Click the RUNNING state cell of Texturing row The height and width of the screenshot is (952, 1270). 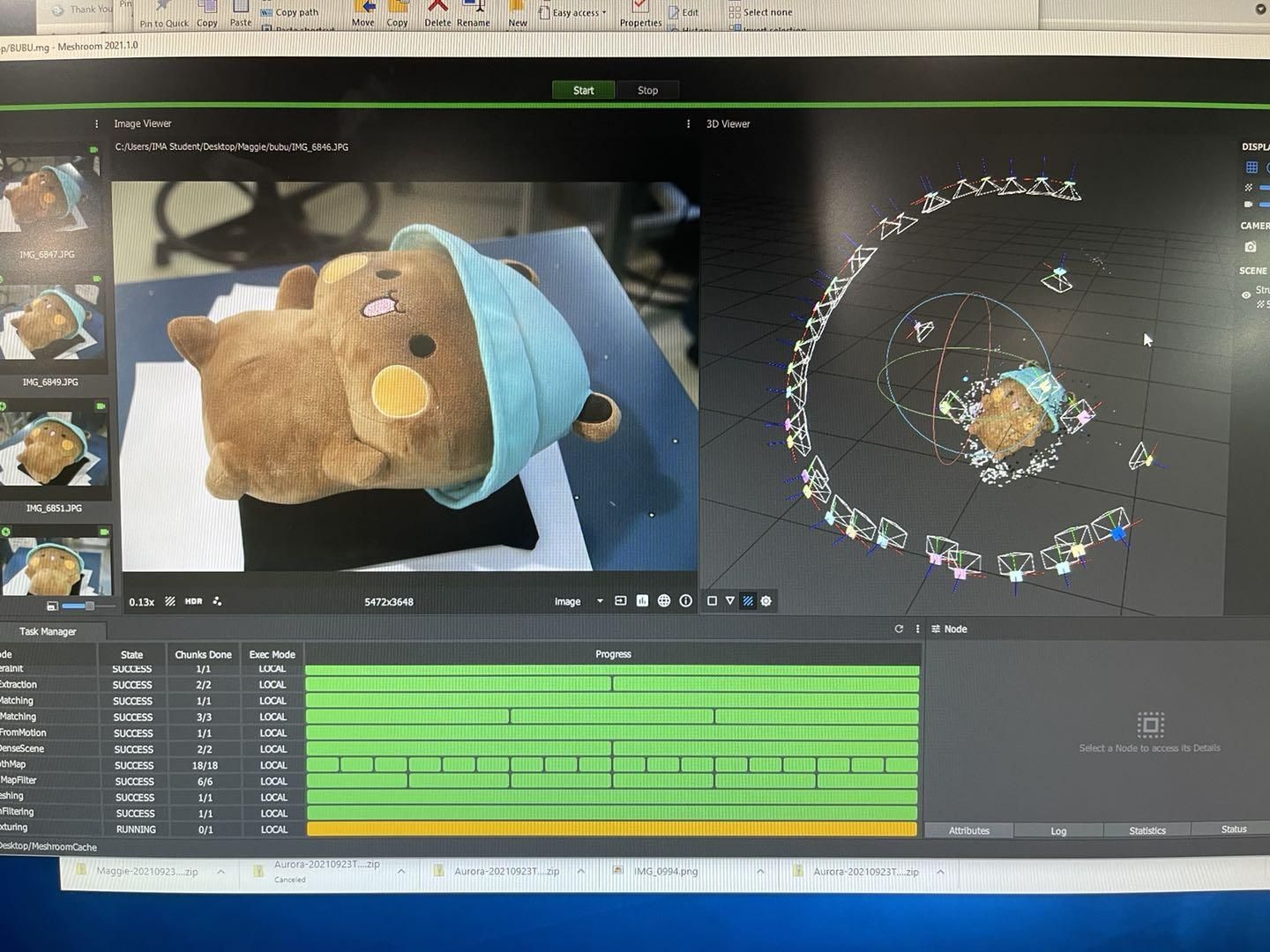[x=136, y=829]
